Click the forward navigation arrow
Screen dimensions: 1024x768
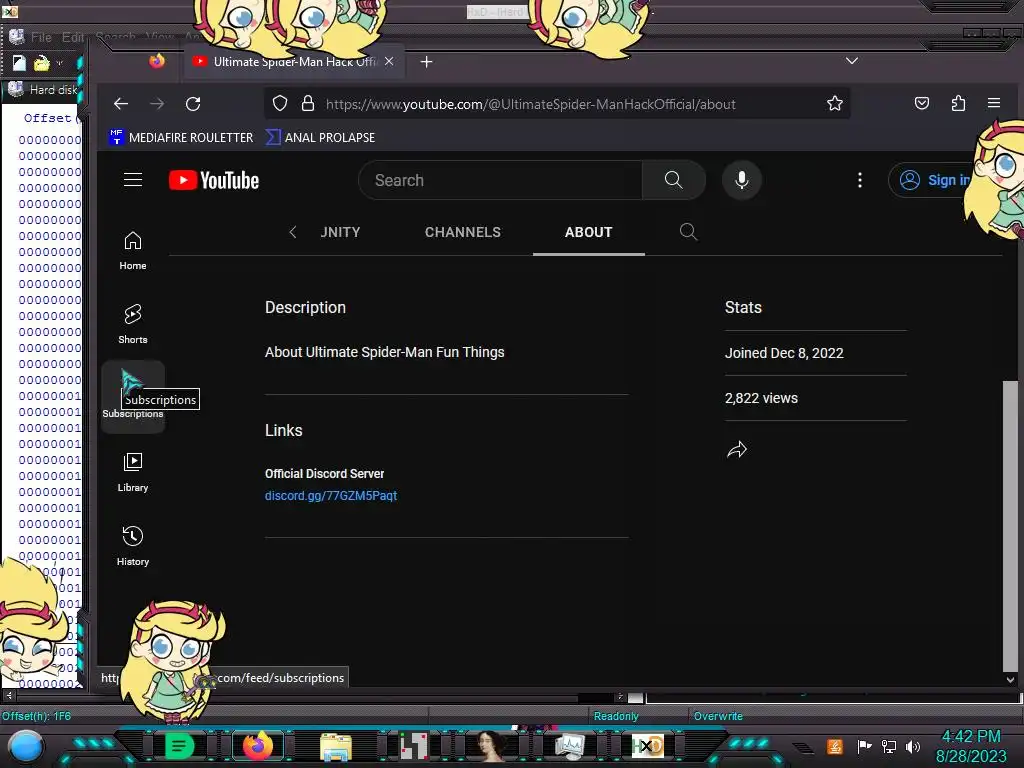pos(157,104)
